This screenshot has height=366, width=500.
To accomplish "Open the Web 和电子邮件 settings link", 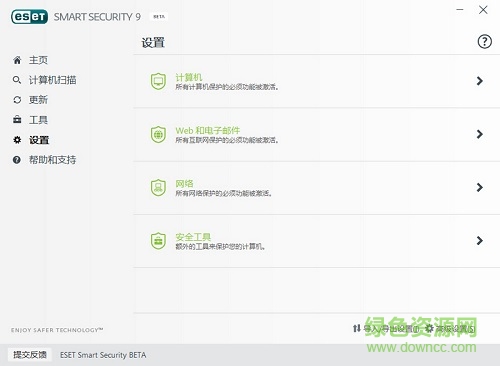I will [x=208, y=130].
